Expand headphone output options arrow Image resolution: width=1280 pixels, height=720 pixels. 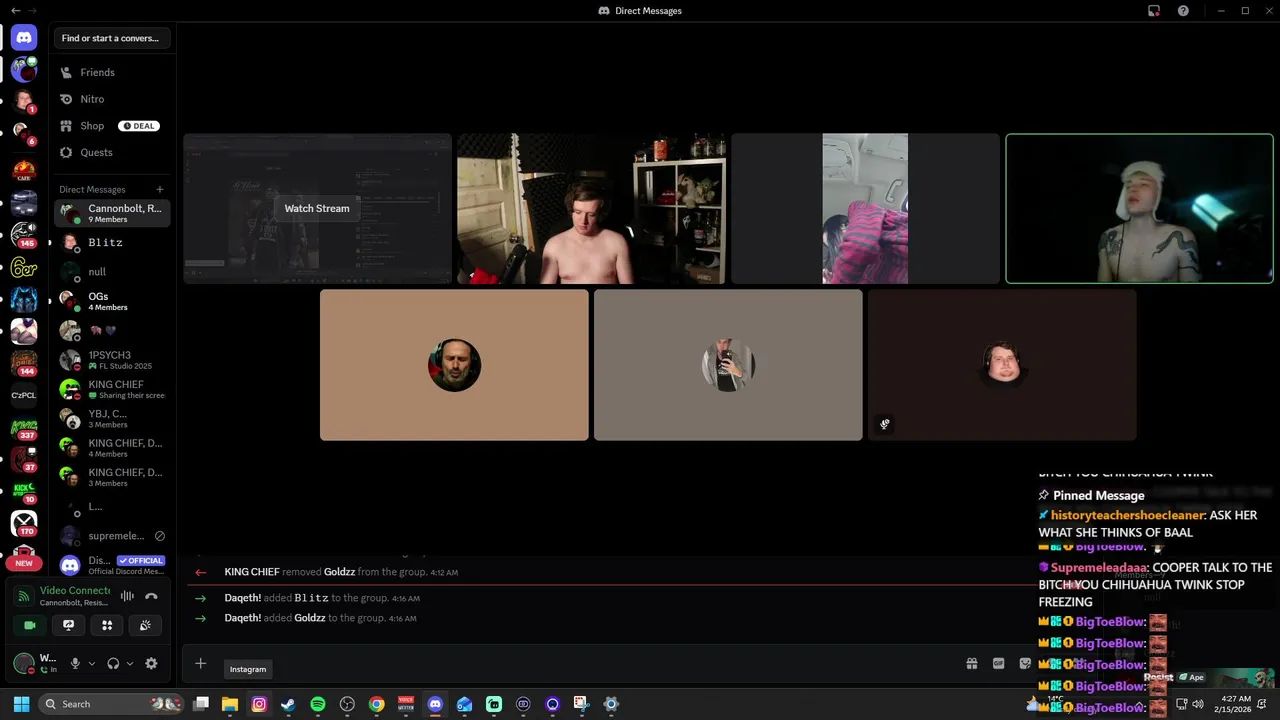click(x=129, y=663)
